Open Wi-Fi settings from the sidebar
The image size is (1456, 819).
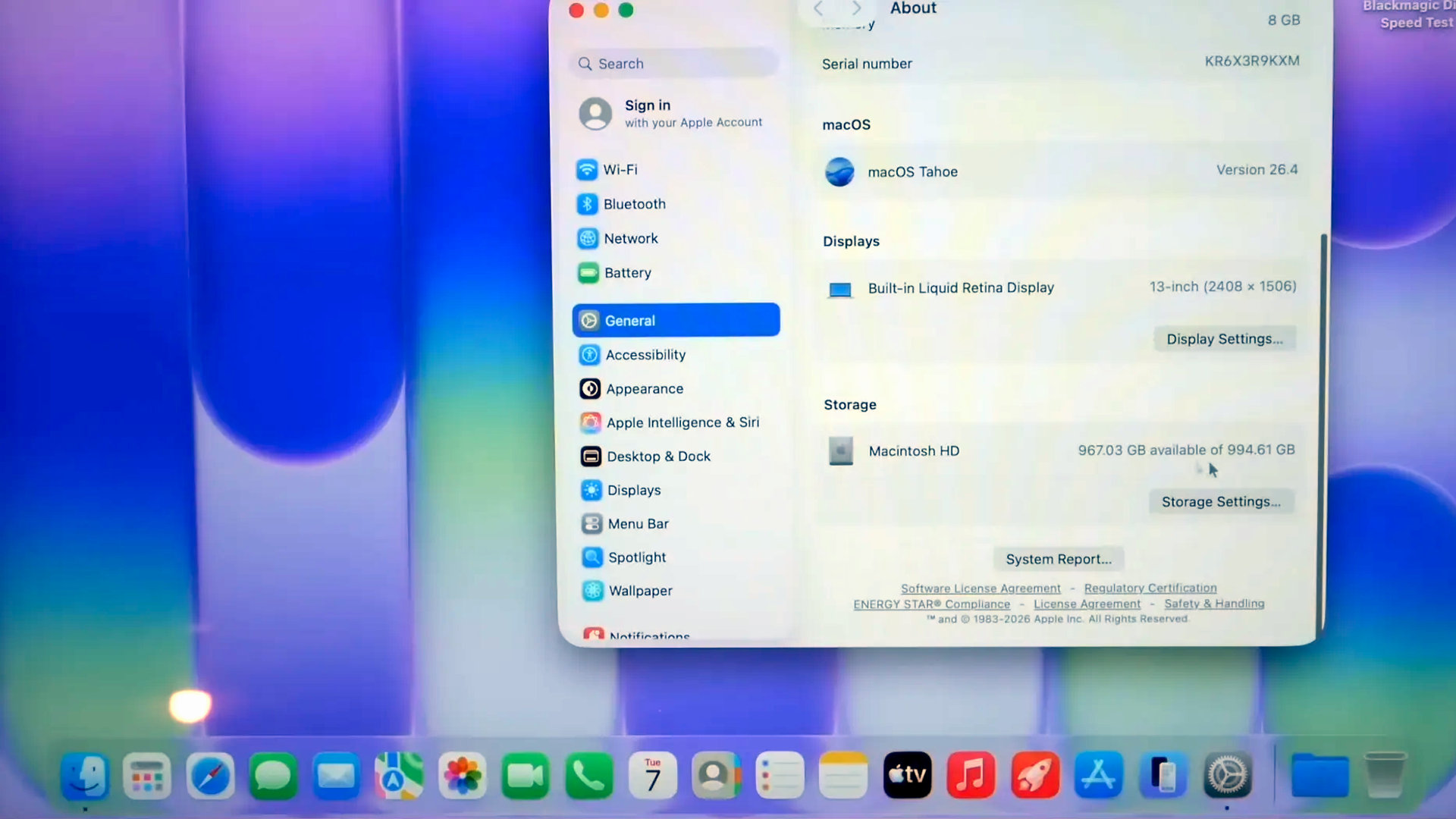coord(620,170)
